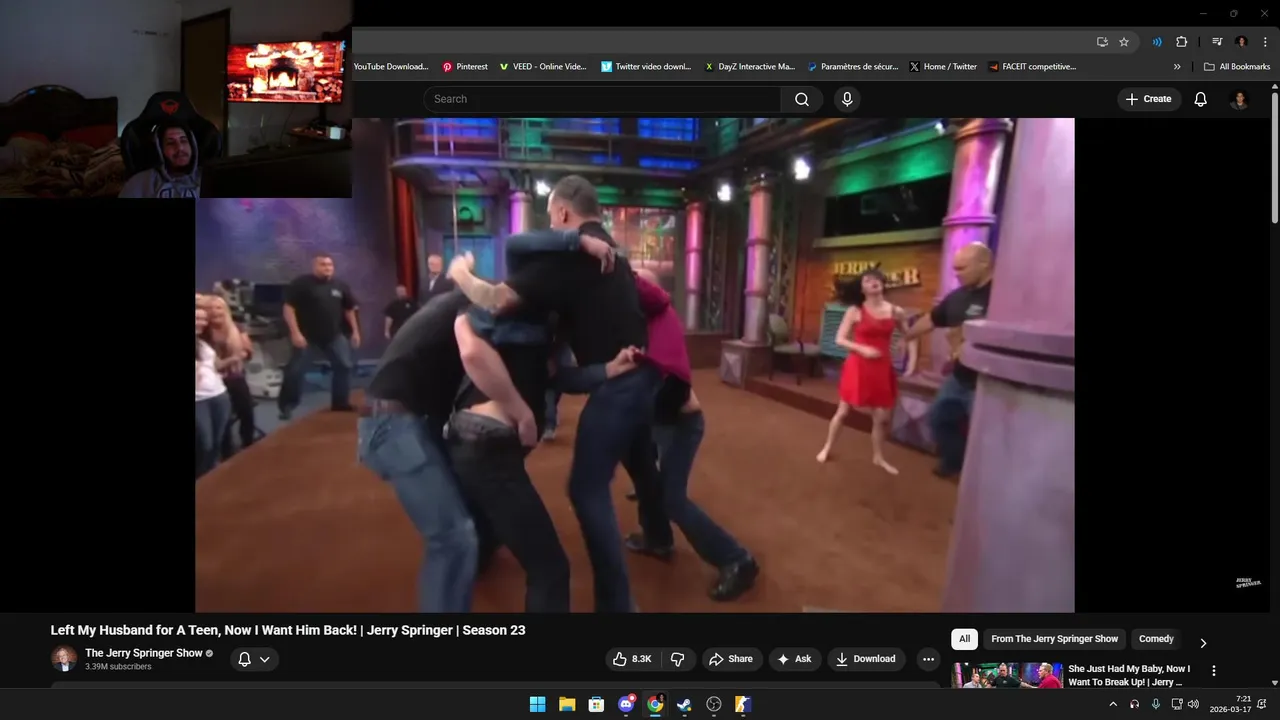Viewport: 1280px width, 720px height.
Task: Open Counter-Strike icon in taskbar
Action: (743, 704)
